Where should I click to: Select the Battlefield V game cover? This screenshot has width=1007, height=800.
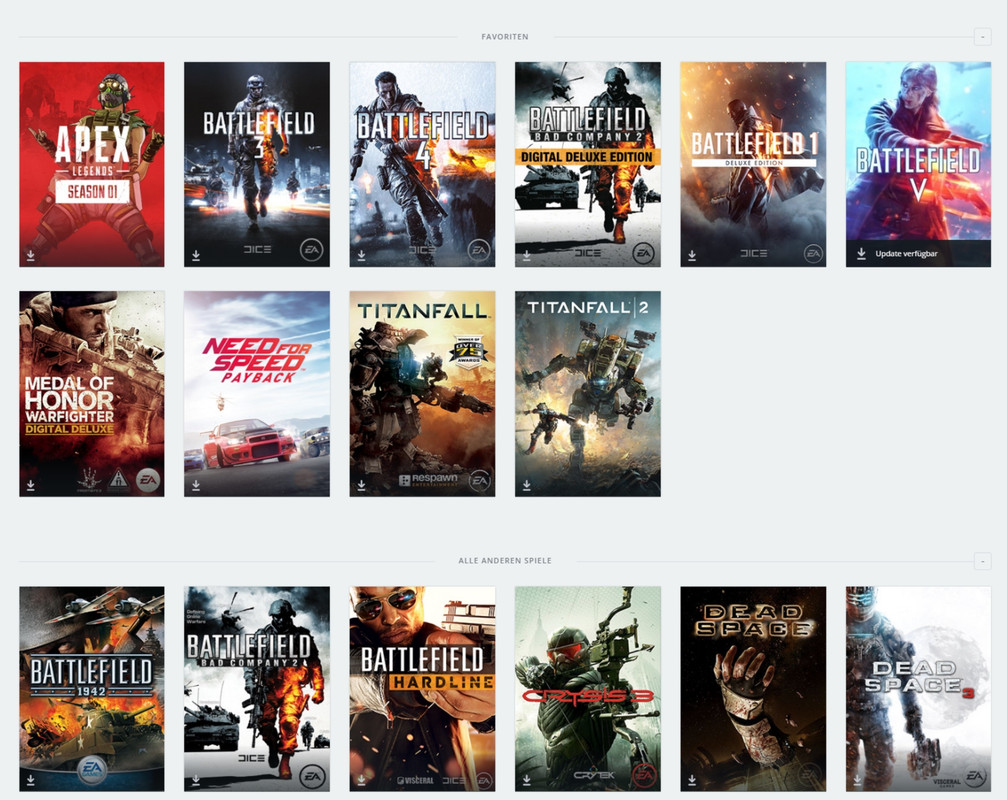coord(918,164)
